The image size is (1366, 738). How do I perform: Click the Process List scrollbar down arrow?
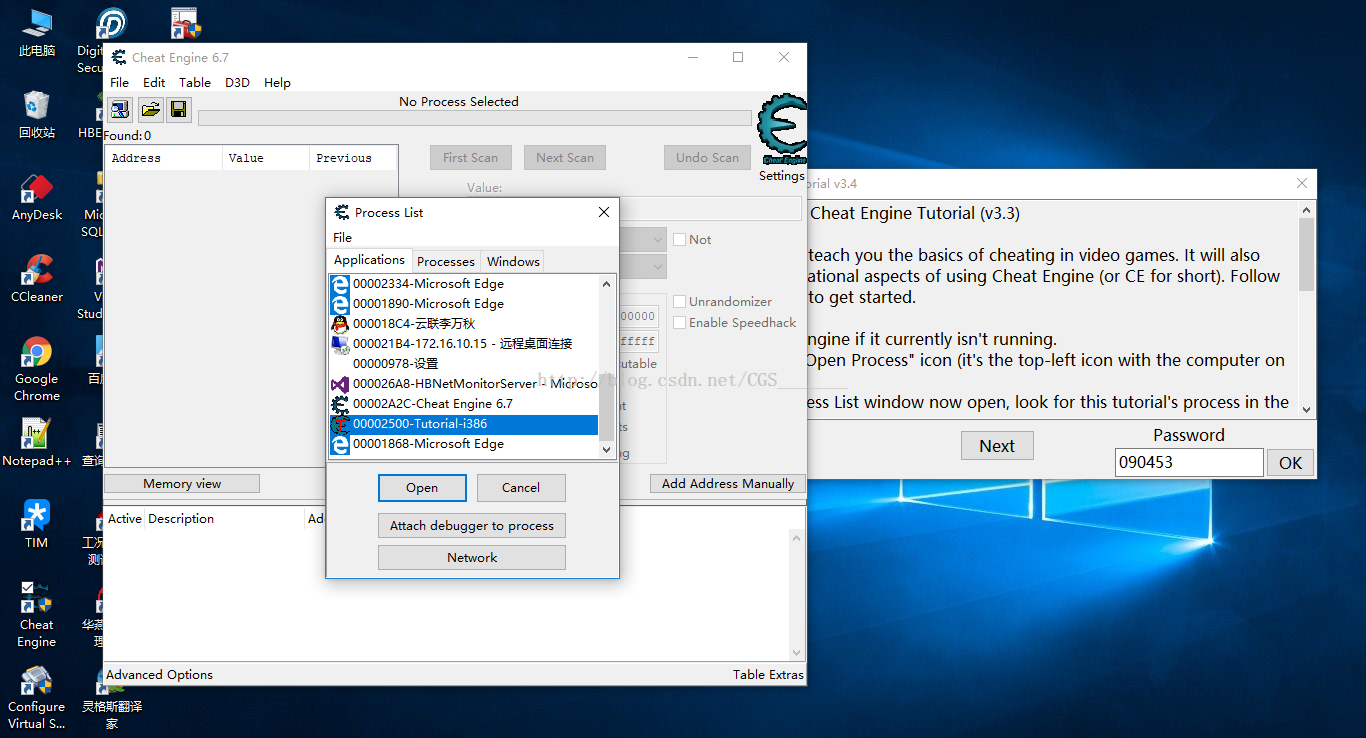(606, 449)
